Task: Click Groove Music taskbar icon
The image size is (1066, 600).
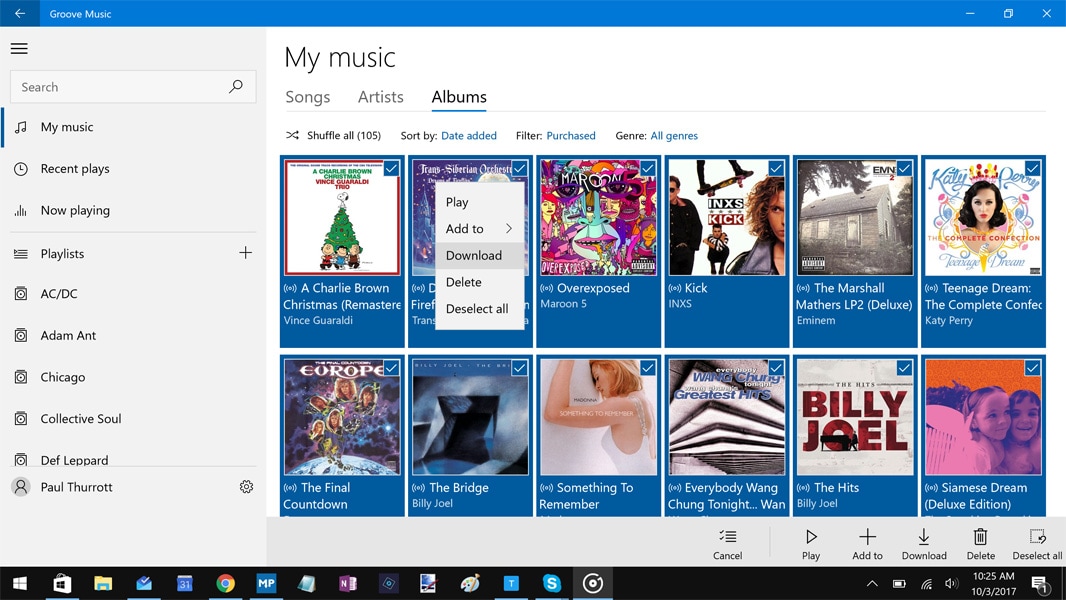Action: [592, 583]
